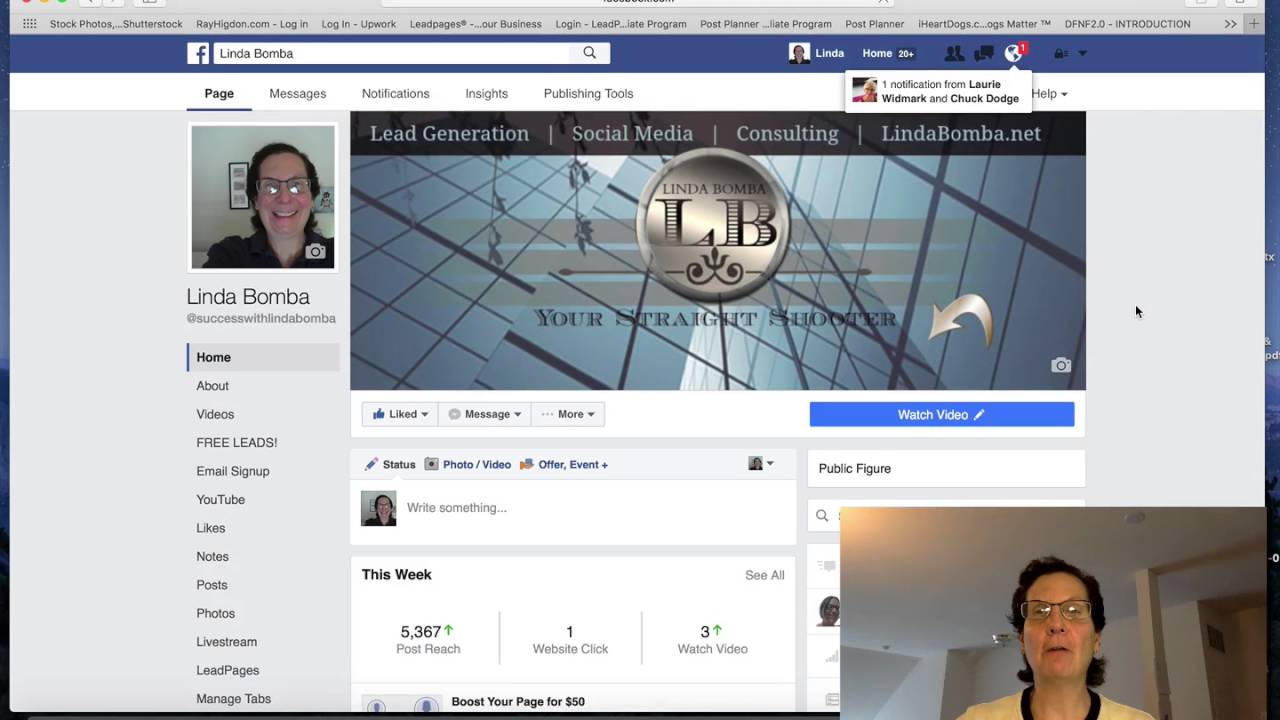Open the privacy shortcuts lock icon
The height and width of the screenshot is (720, 1280).
click(x=1061, y=54)
